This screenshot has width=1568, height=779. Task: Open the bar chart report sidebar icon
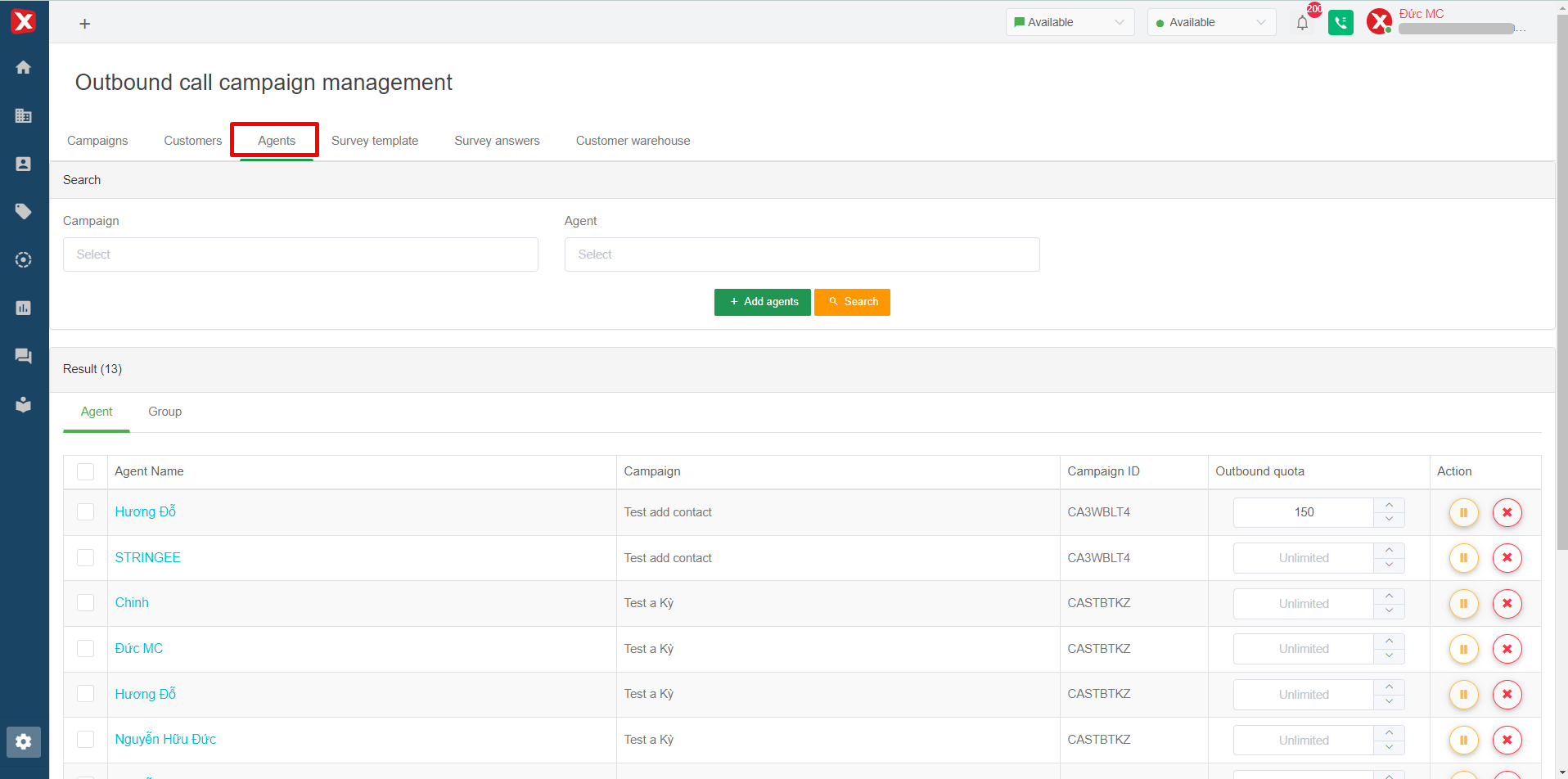tap(24, 308)
